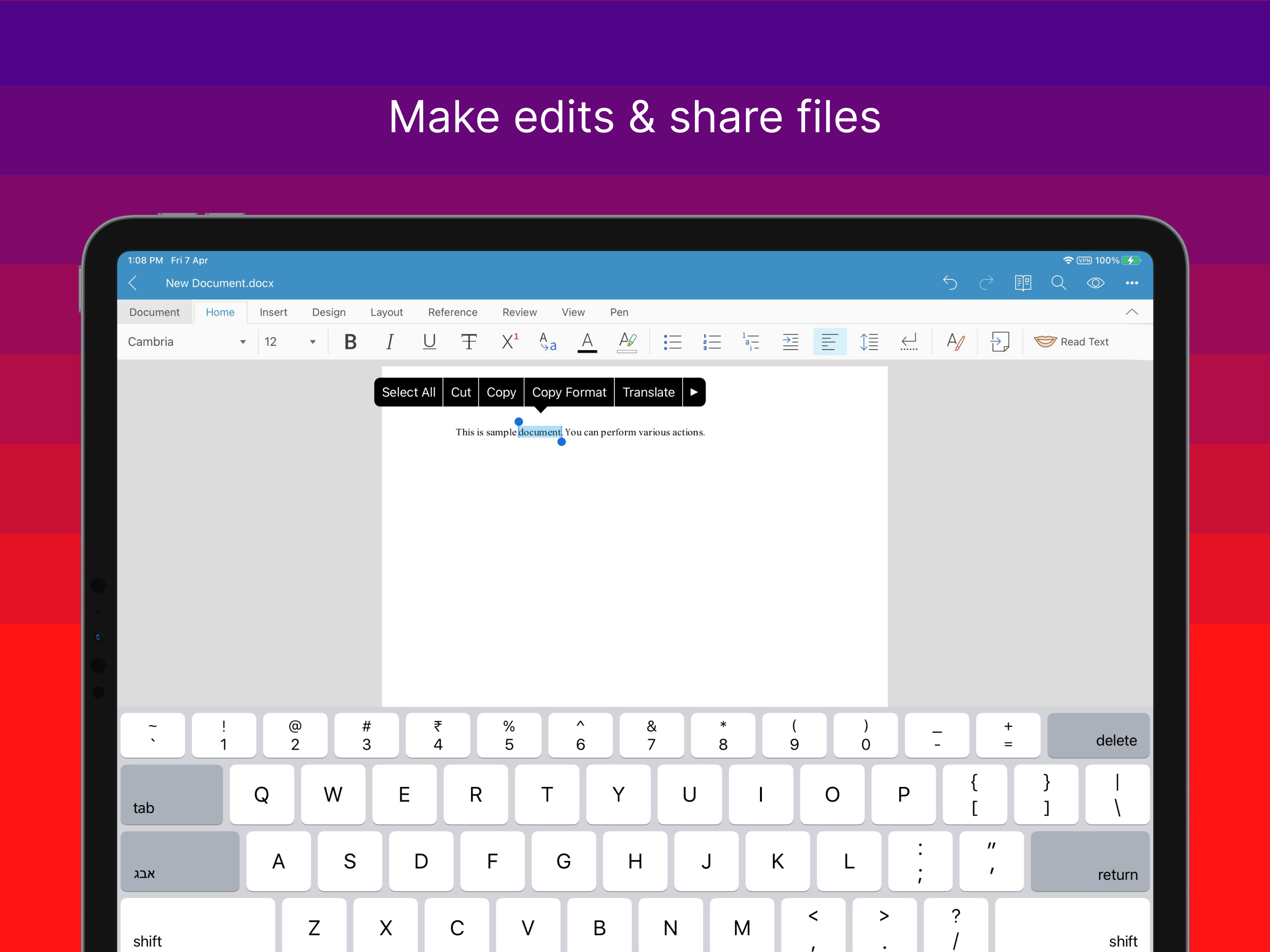1270x952 pixels.
Task: Toggle Italic formatting
Action: coord(390,342)
